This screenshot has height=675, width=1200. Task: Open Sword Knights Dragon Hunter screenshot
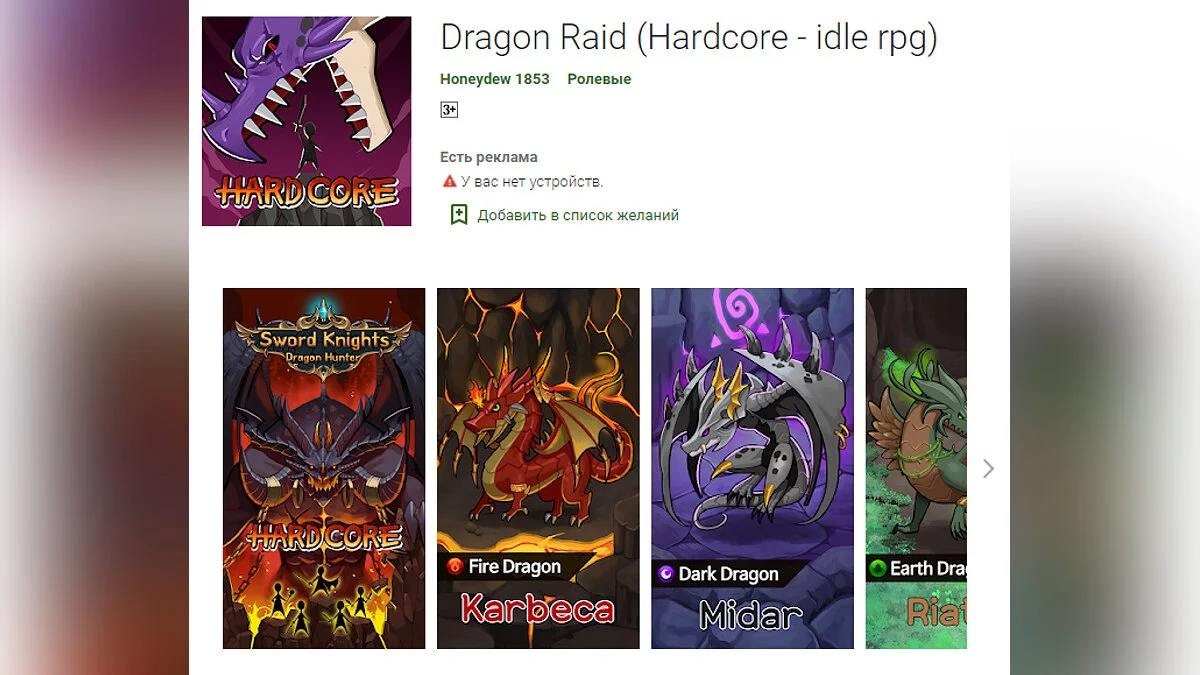pyautogui.click(x=324, y=468)
